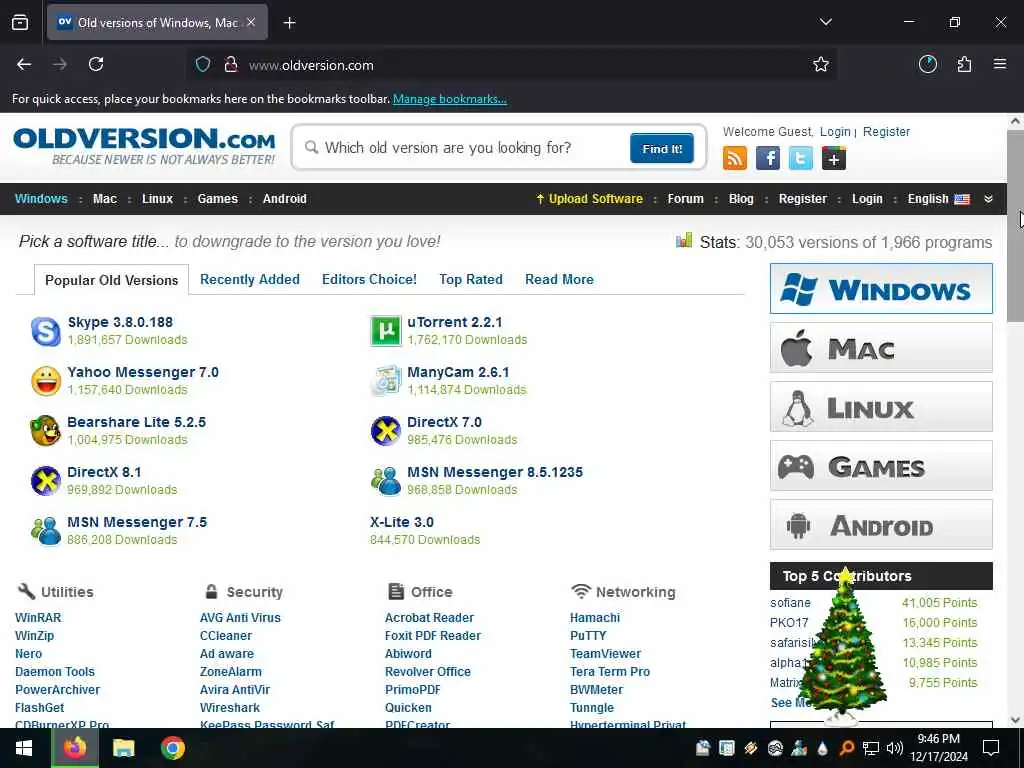This screenshot has width=1024, height=768.
Task: Open File Explorer from the taskbar
Action: 123,748
